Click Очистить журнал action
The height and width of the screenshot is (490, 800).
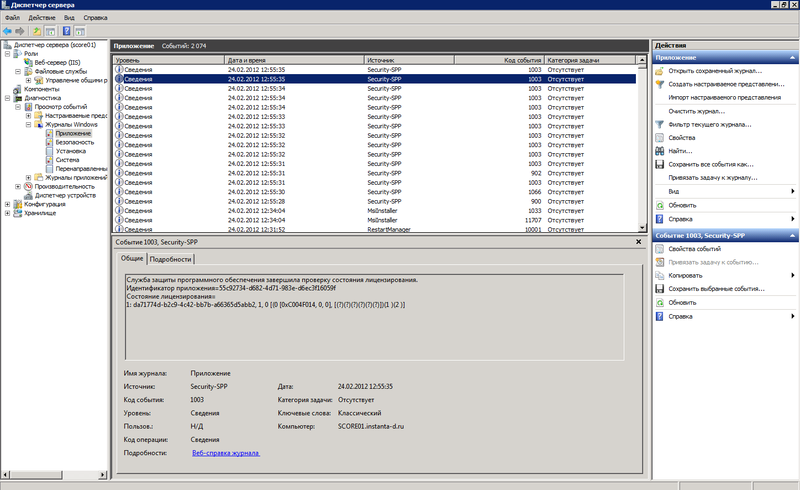coord(696,111)
